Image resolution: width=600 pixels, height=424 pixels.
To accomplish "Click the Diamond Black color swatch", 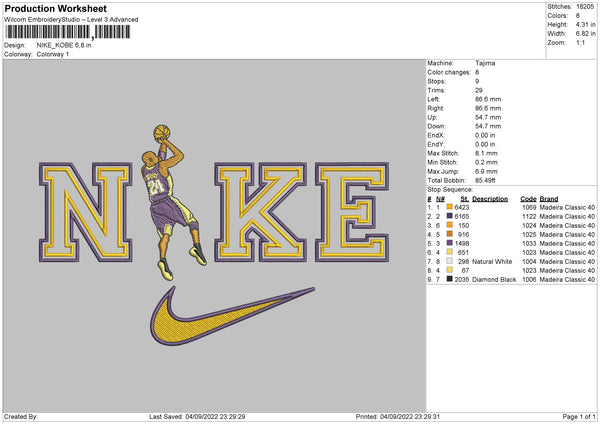I will (450, 279).
